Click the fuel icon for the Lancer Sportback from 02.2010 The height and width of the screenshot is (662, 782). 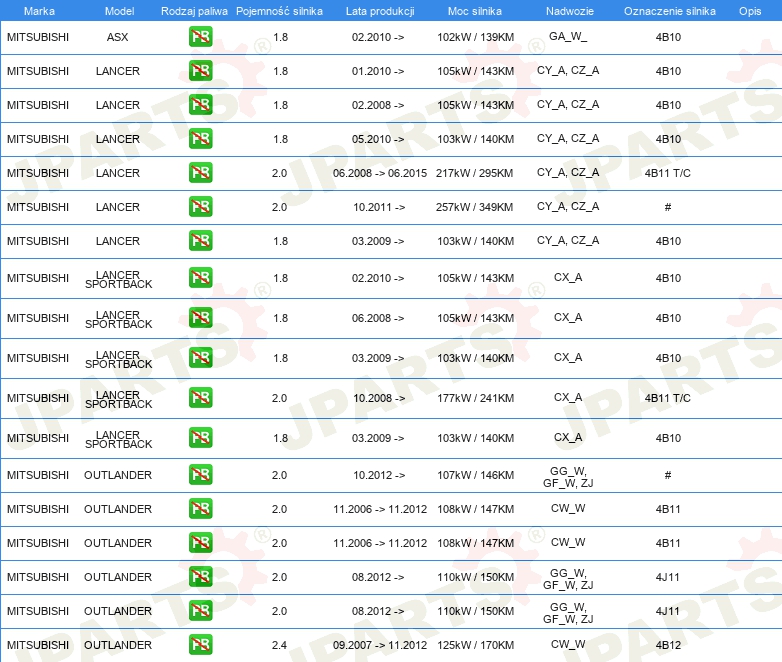click(x=200, y=278)
